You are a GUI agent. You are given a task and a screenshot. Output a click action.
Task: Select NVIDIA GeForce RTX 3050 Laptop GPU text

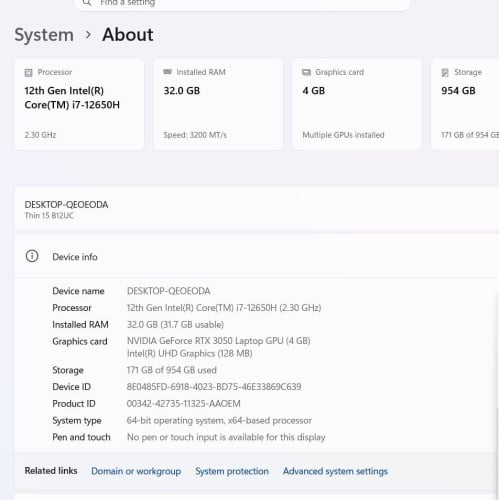pyautogui.click(x=219, y=341)
